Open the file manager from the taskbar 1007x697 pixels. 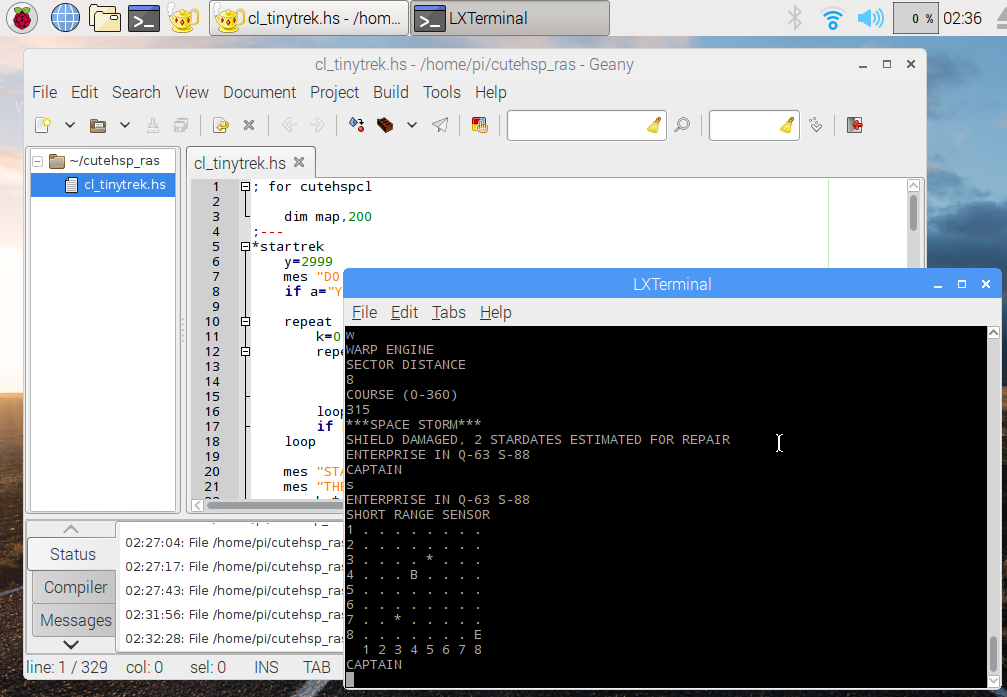point(105,18)
